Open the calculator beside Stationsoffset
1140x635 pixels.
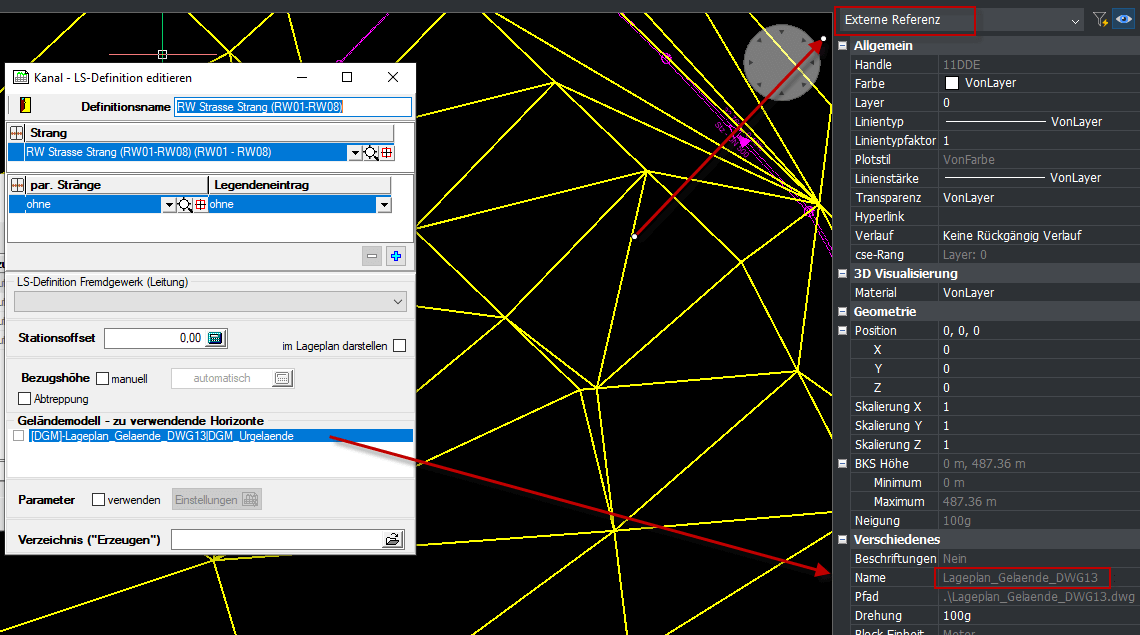tap(216, 338)
